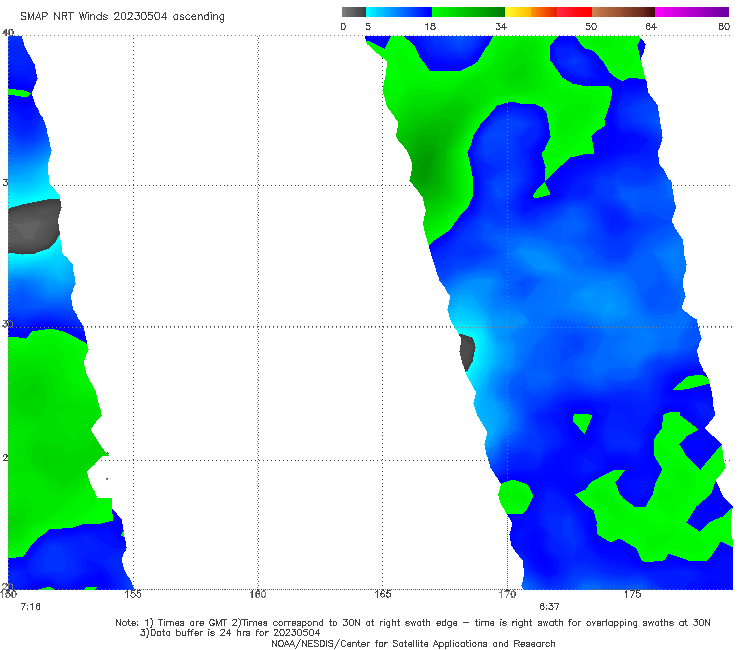
Task: Click the small green triangle near 173E above 25N
Action: click(583, 422)
